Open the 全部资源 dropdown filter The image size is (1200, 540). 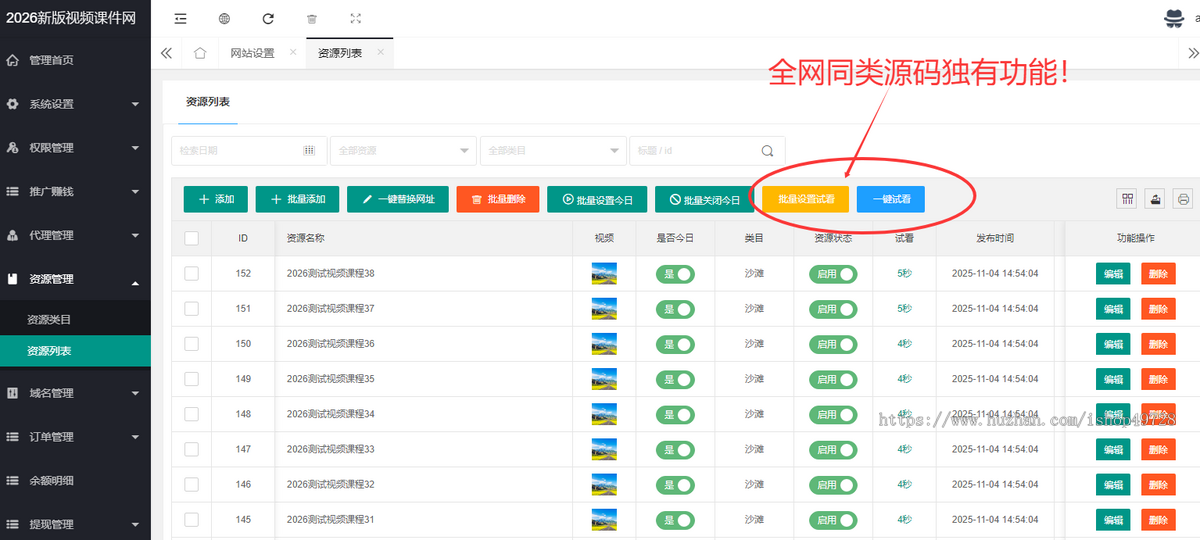coord(403,151)
